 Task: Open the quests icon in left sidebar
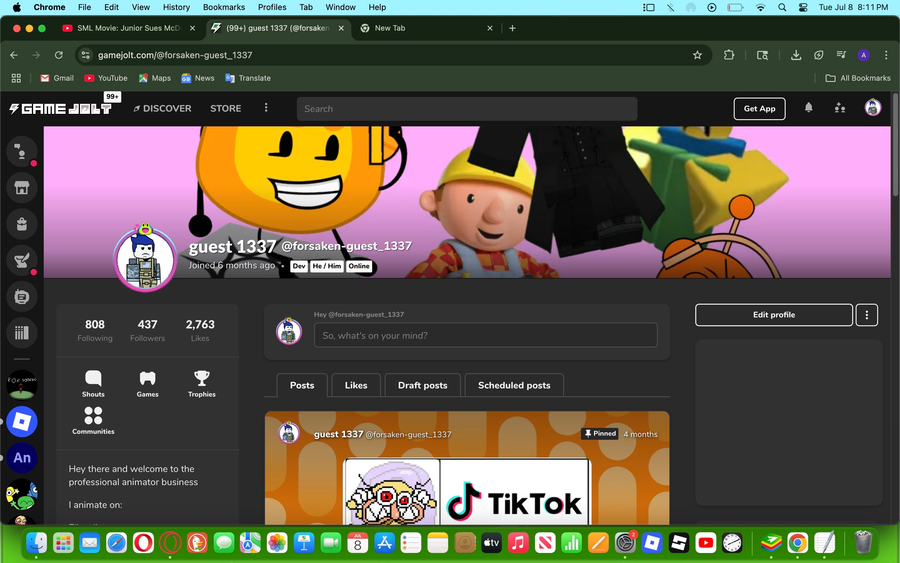[22, 261]
